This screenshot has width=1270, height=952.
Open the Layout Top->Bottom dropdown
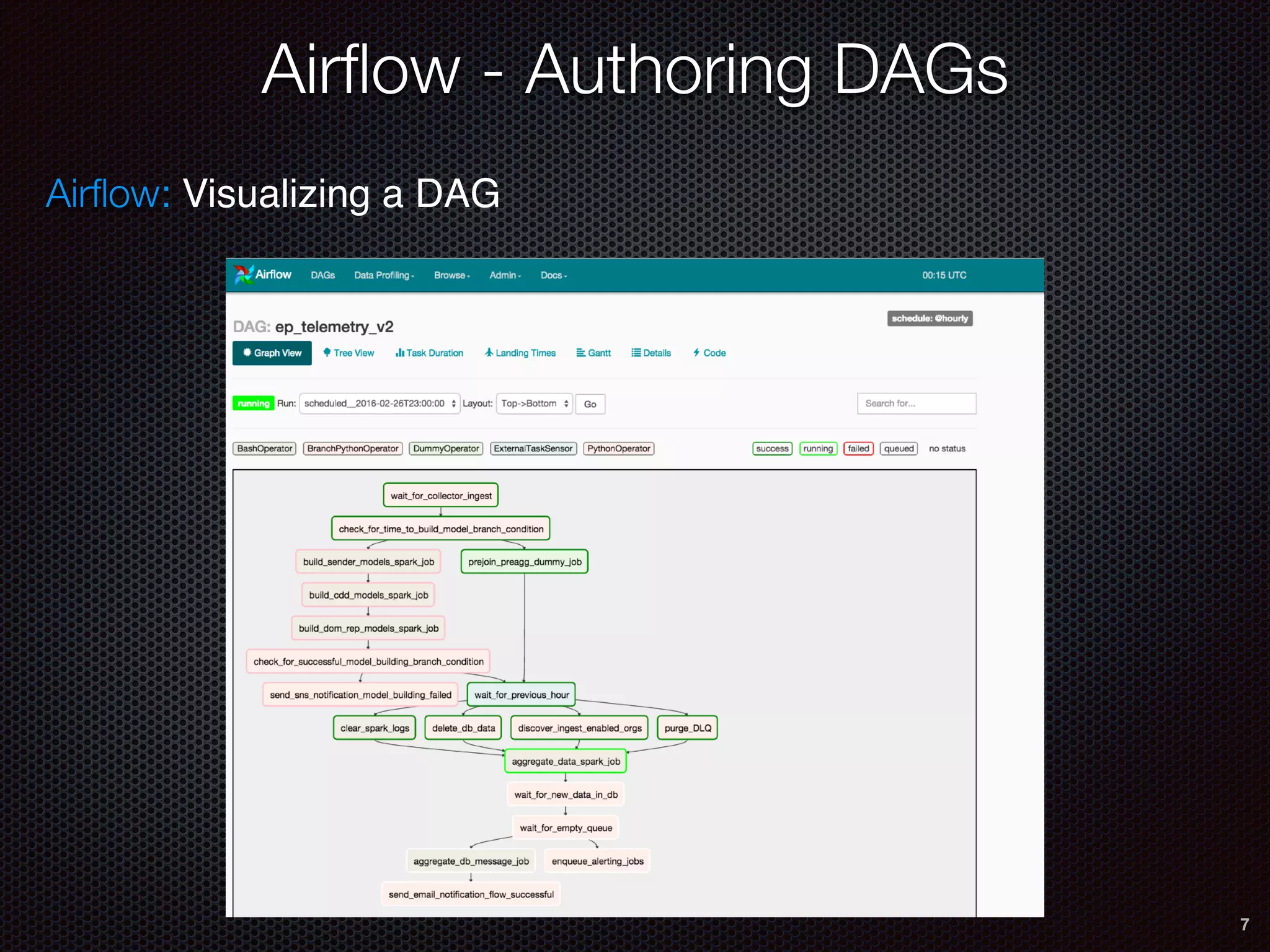(534, 403)
